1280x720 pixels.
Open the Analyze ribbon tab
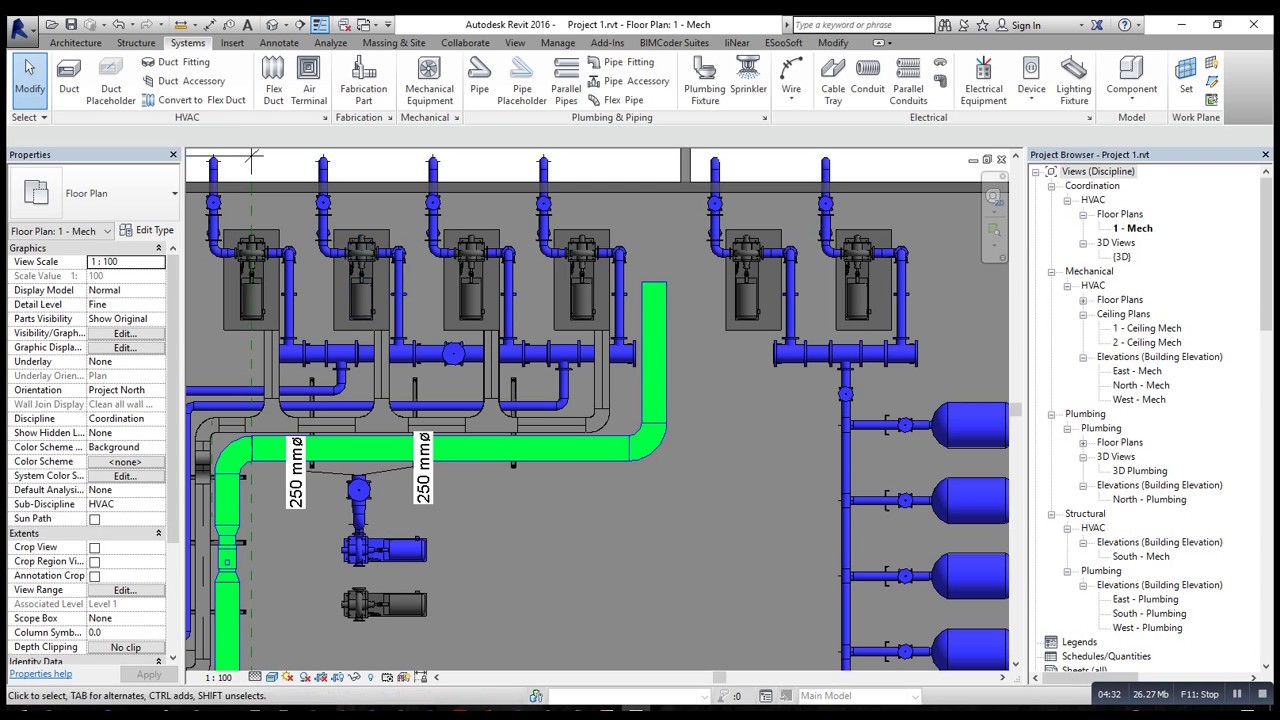point(330,43)
